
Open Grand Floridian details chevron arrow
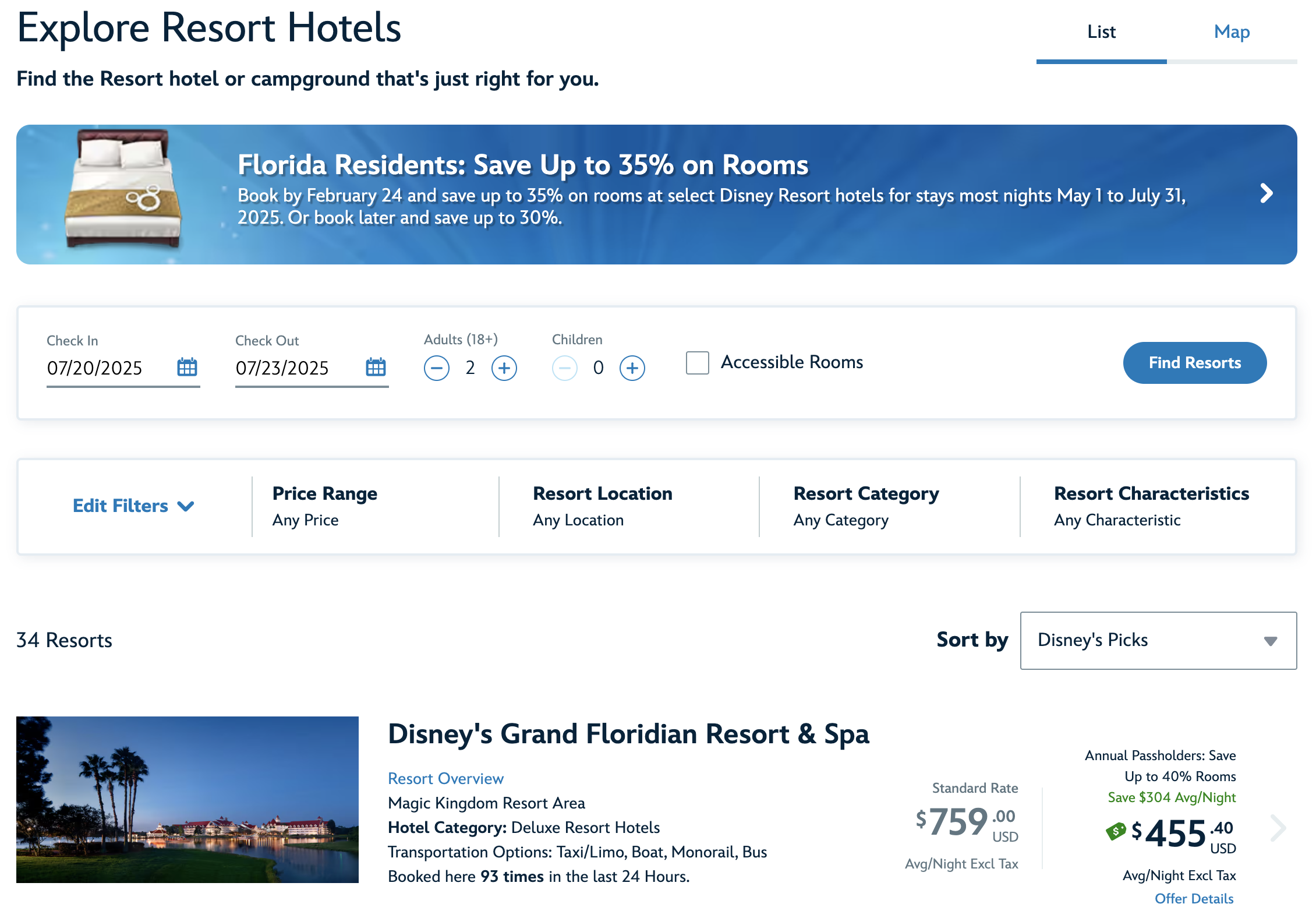[1279, 828]
